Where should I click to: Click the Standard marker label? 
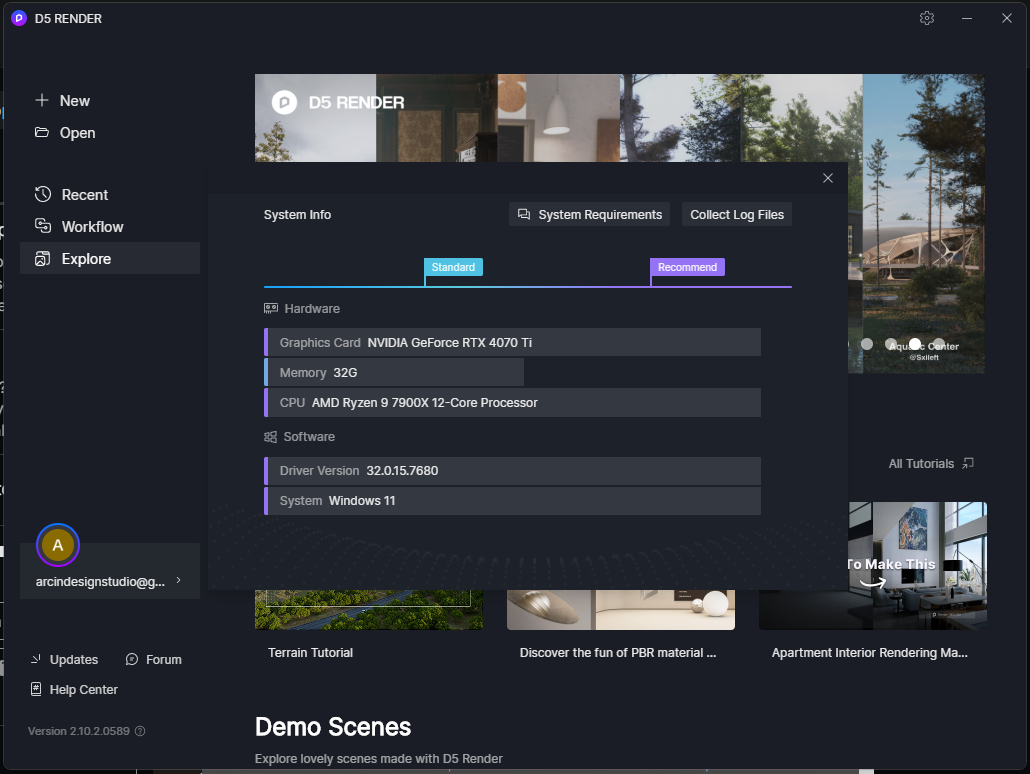tap(453, 267)
